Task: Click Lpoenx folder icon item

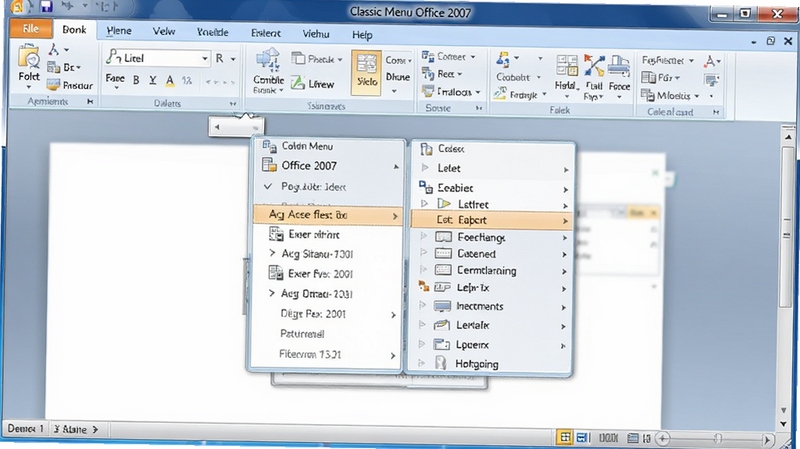Action: (492, 345)
